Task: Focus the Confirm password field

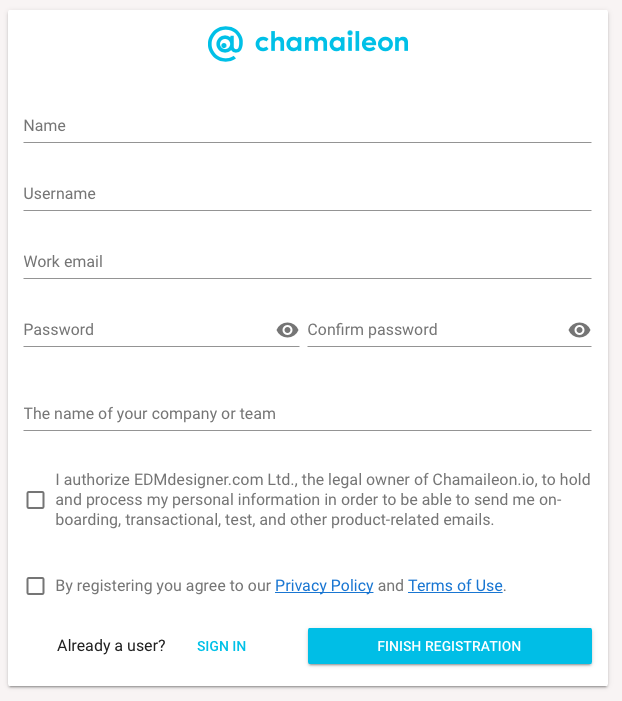Action: (434, 330)
